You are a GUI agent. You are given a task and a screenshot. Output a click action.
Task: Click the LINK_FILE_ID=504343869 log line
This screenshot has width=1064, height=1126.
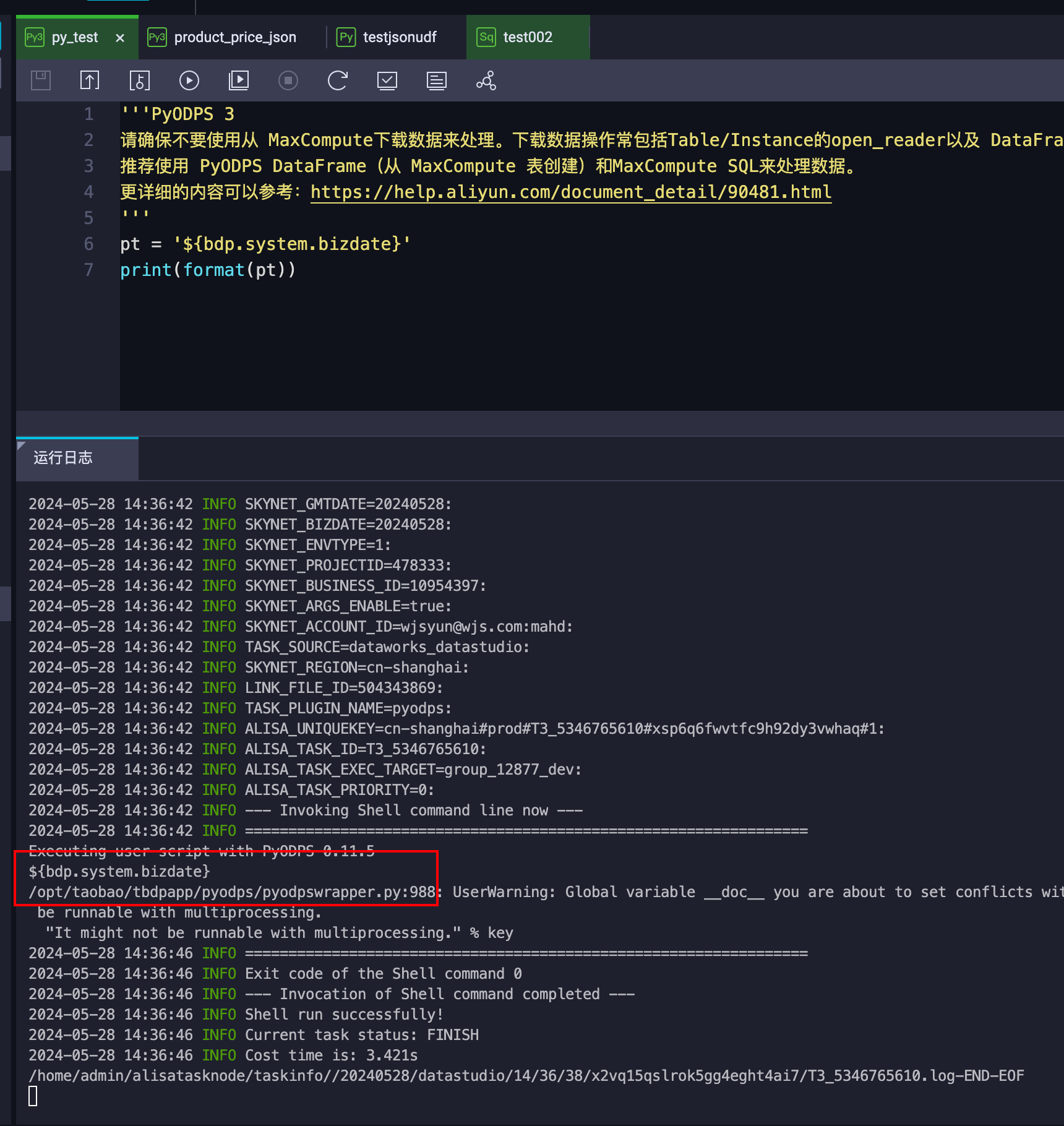(x=236, y=688)
